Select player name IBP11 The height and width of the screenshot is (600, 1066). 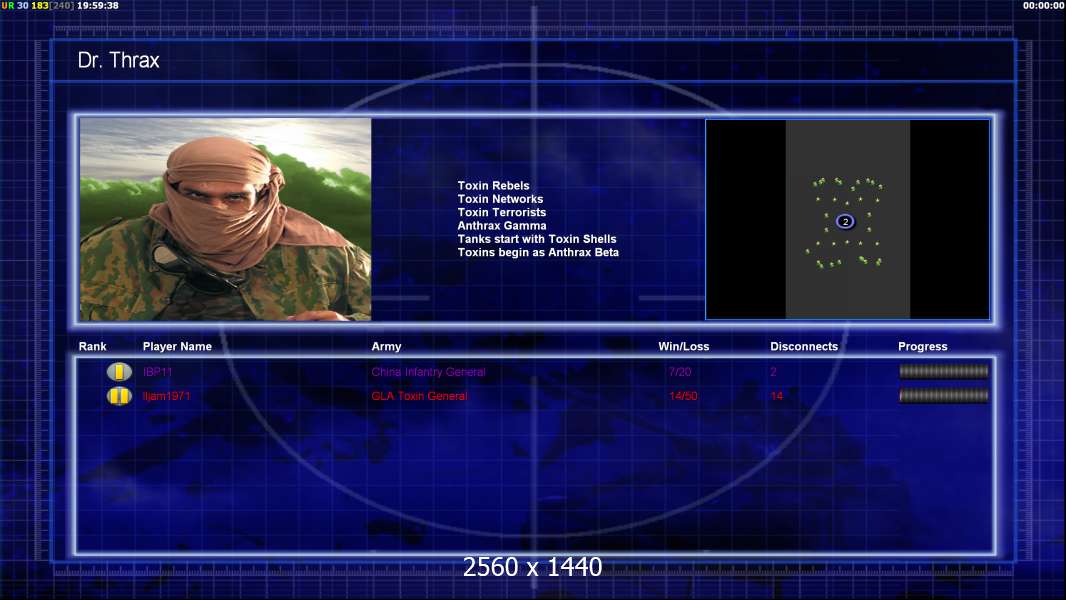point(157,372)
